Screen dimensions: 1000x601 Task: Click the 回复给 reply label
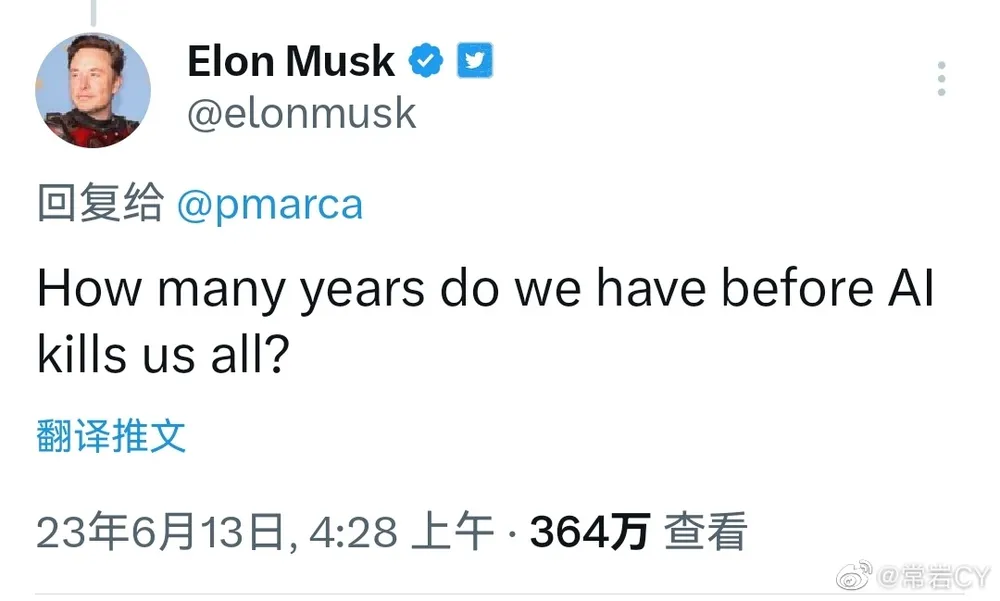[x=100, y=205]
